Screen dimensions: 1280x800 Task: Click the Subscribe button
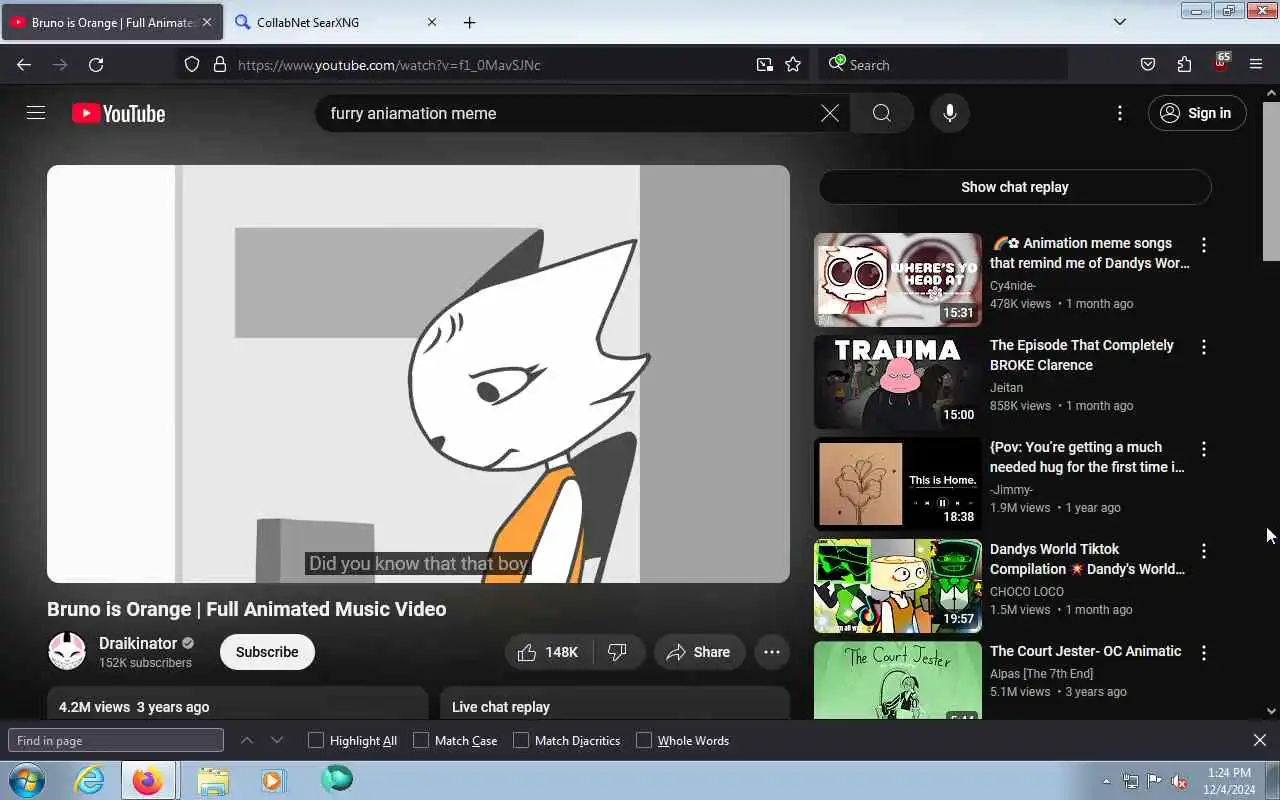(267, 652)
